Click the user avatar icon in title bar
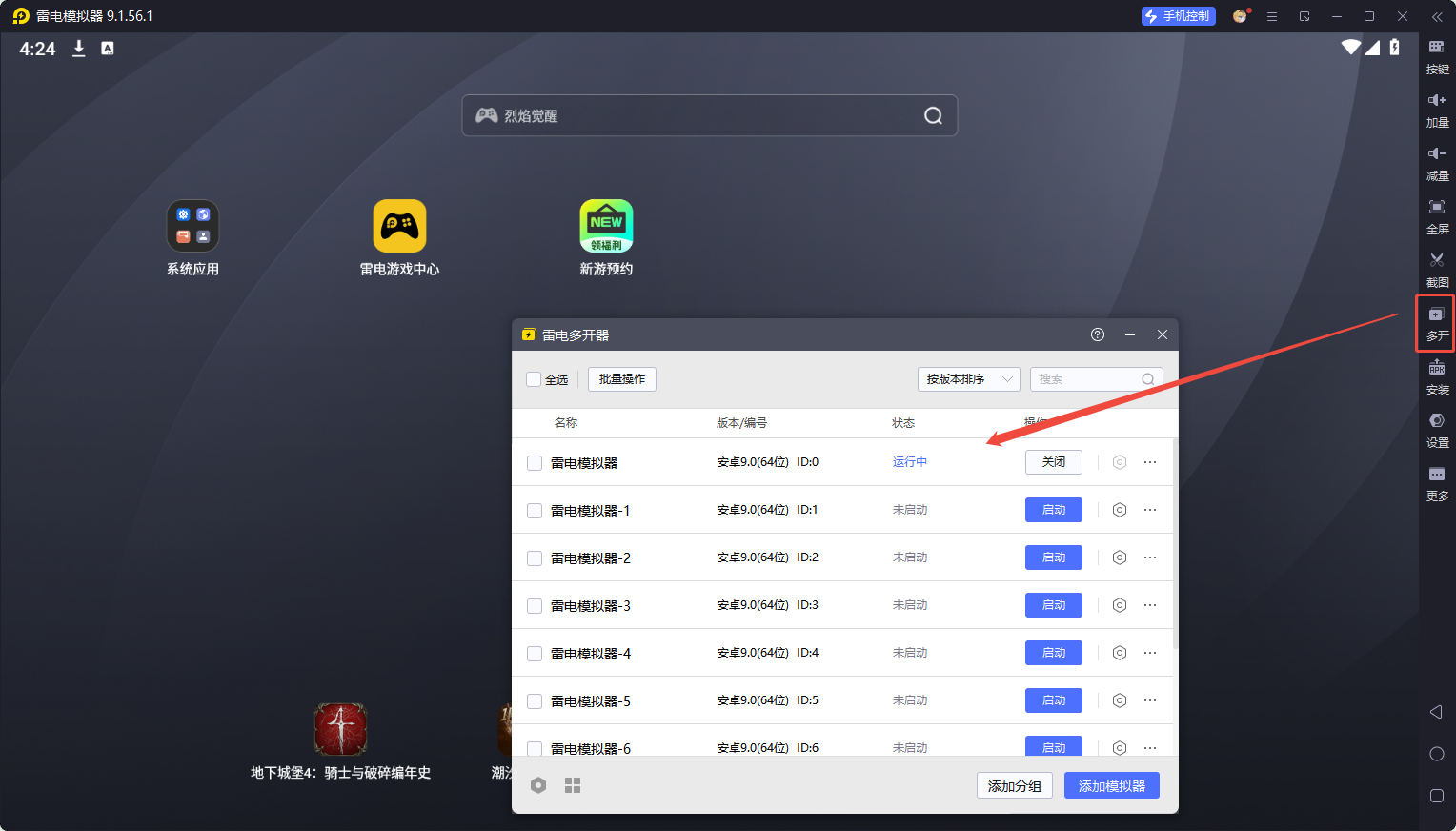Screen dimensions: 1456x831 1240,16
